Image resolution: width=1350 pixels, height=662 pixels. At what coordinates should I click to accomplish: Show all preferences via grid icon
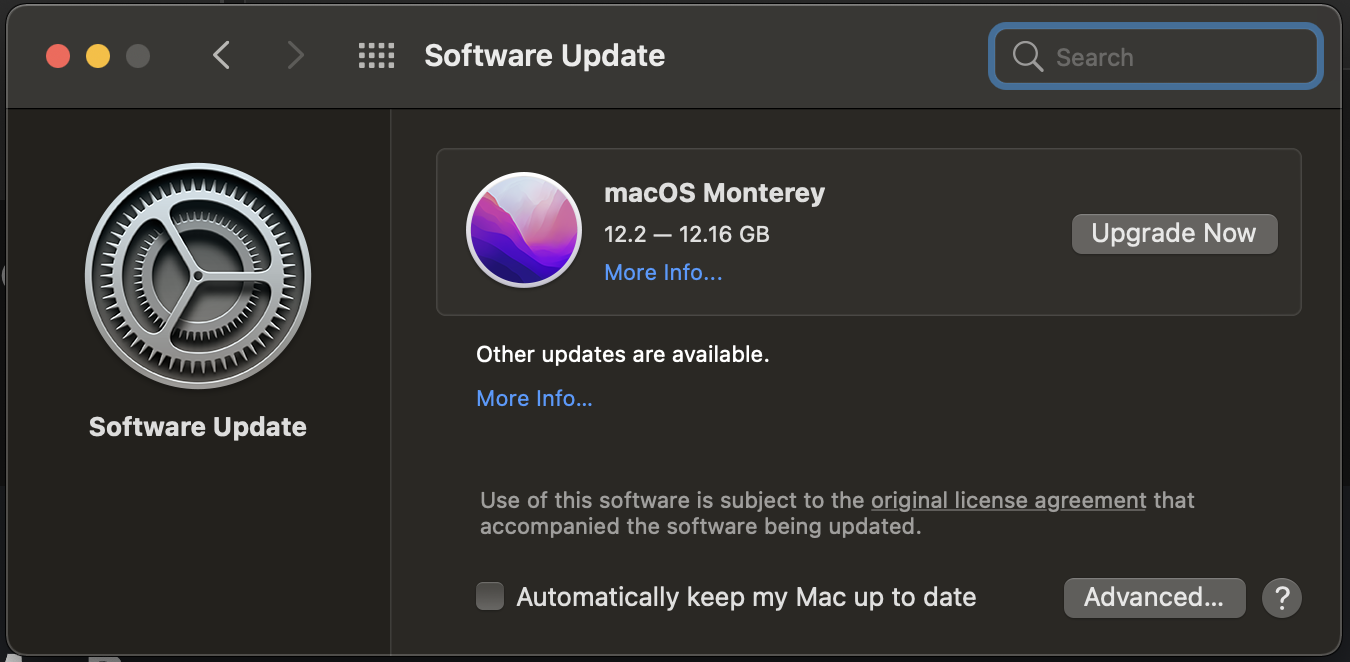coord(376,55)
